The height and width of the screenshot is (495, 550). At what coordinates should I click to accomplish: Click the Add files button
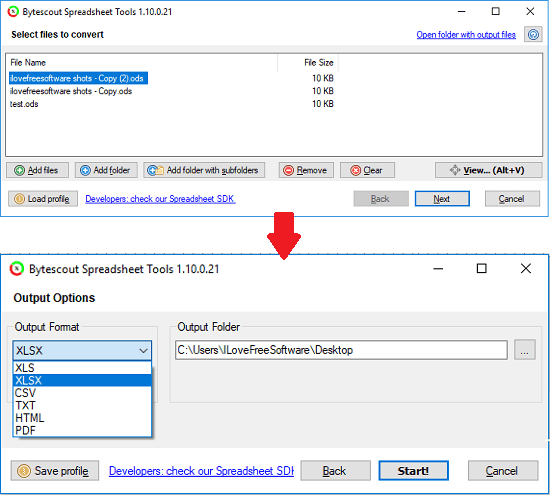(38, 170)
